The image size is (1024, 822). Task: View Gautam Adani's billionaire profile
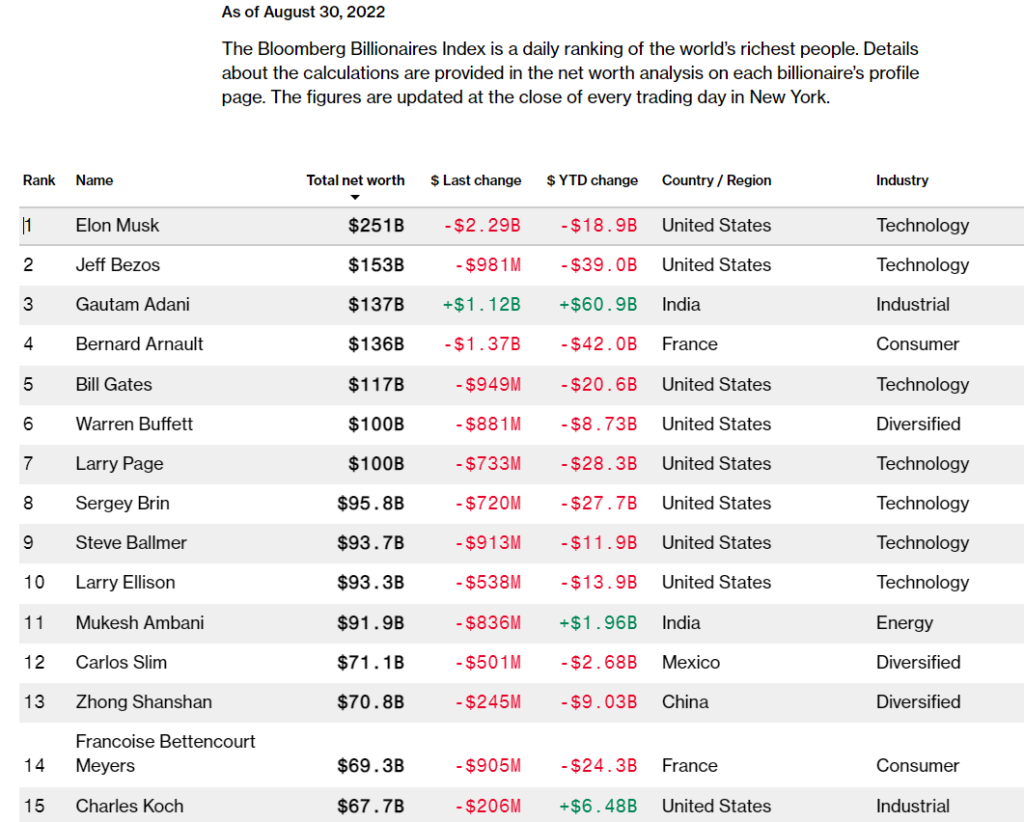(132, 305)
